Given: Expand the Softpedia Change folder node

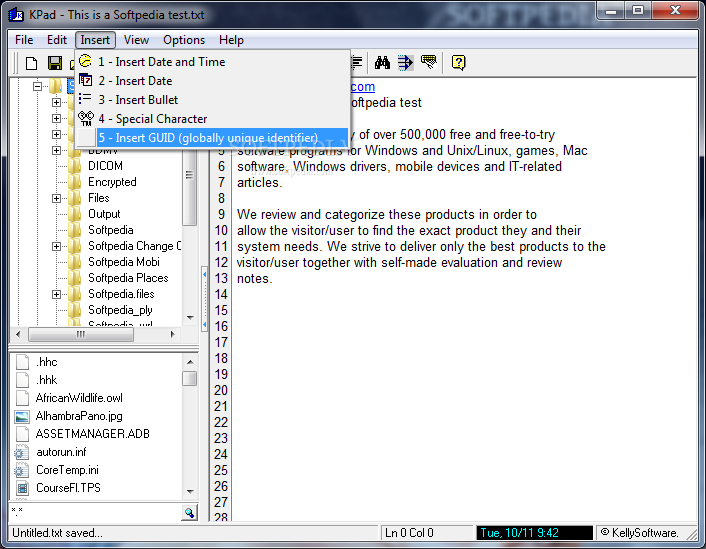Looking at the screenshot, I should point(56,246).
